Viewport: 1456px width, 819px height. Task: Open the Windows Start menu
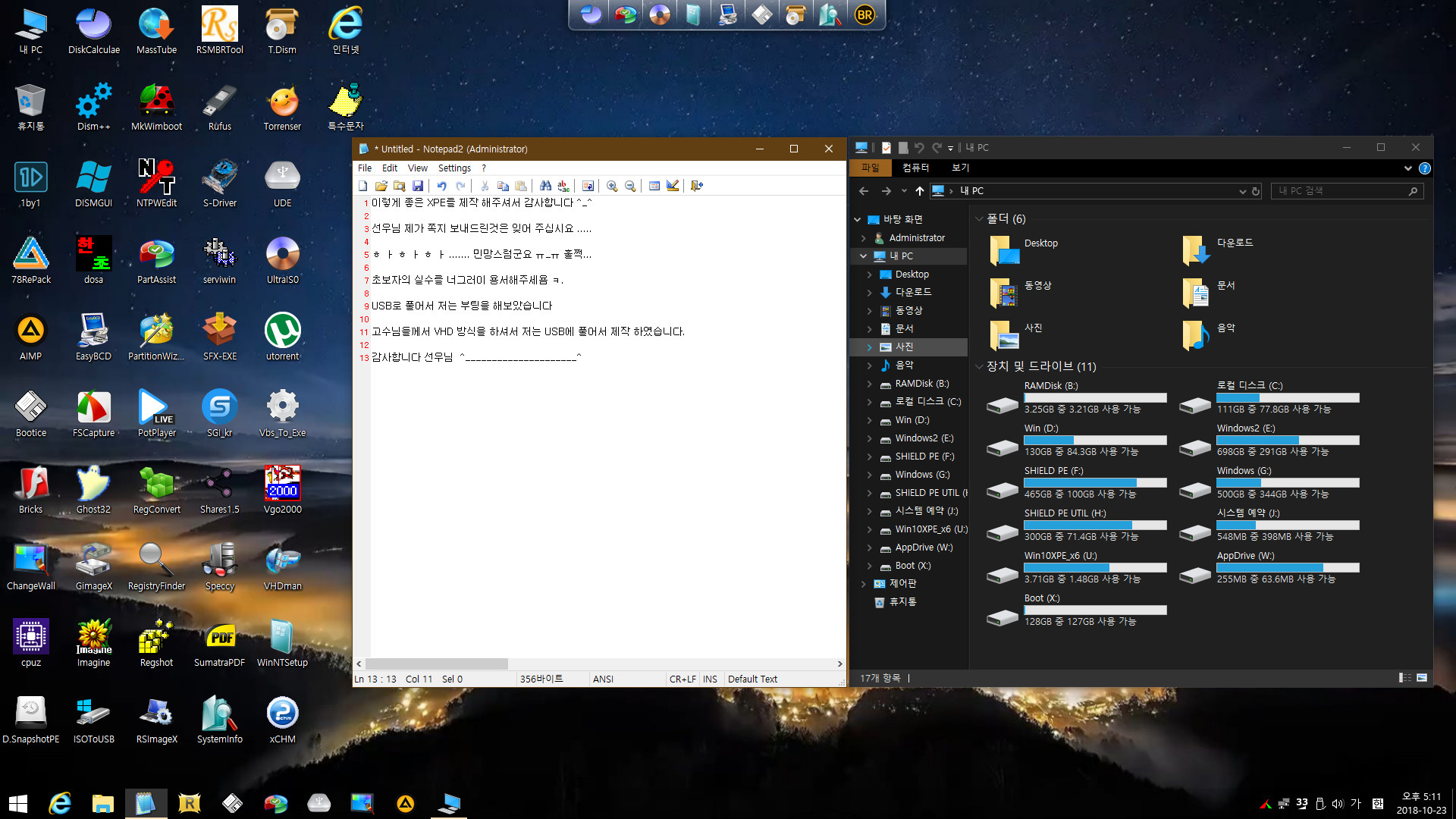18,803
